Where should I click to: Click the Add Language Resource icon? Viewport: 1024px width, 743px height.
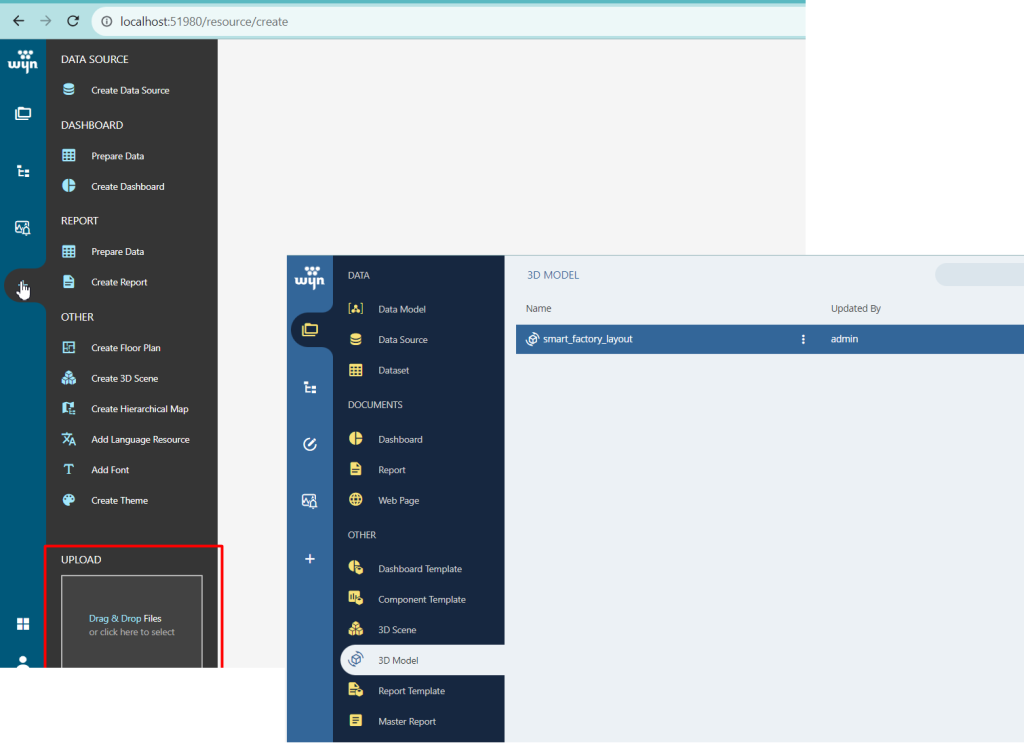coord(69,440)
